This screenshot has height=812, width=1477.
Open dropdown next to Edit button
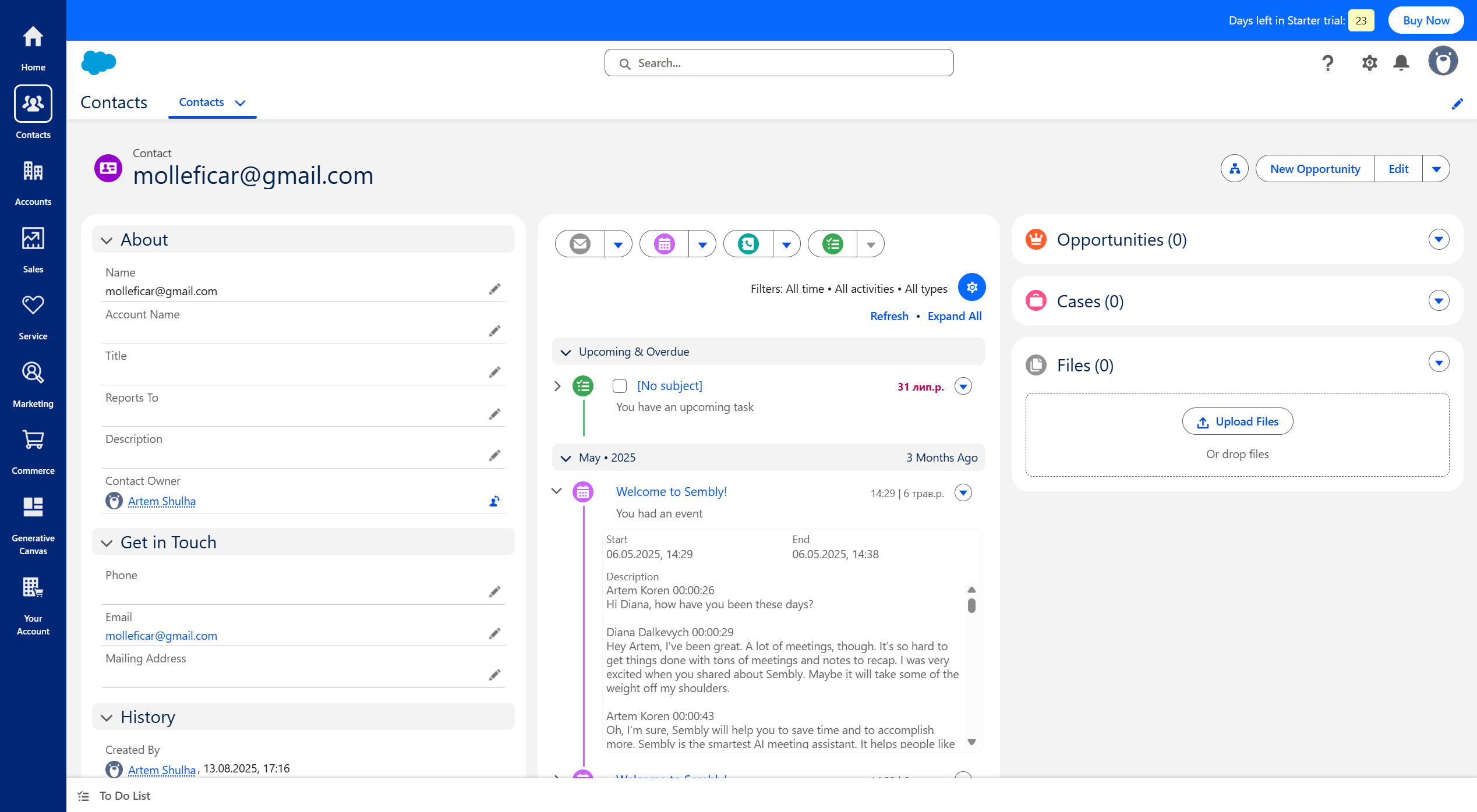(x=1436, y=169)
